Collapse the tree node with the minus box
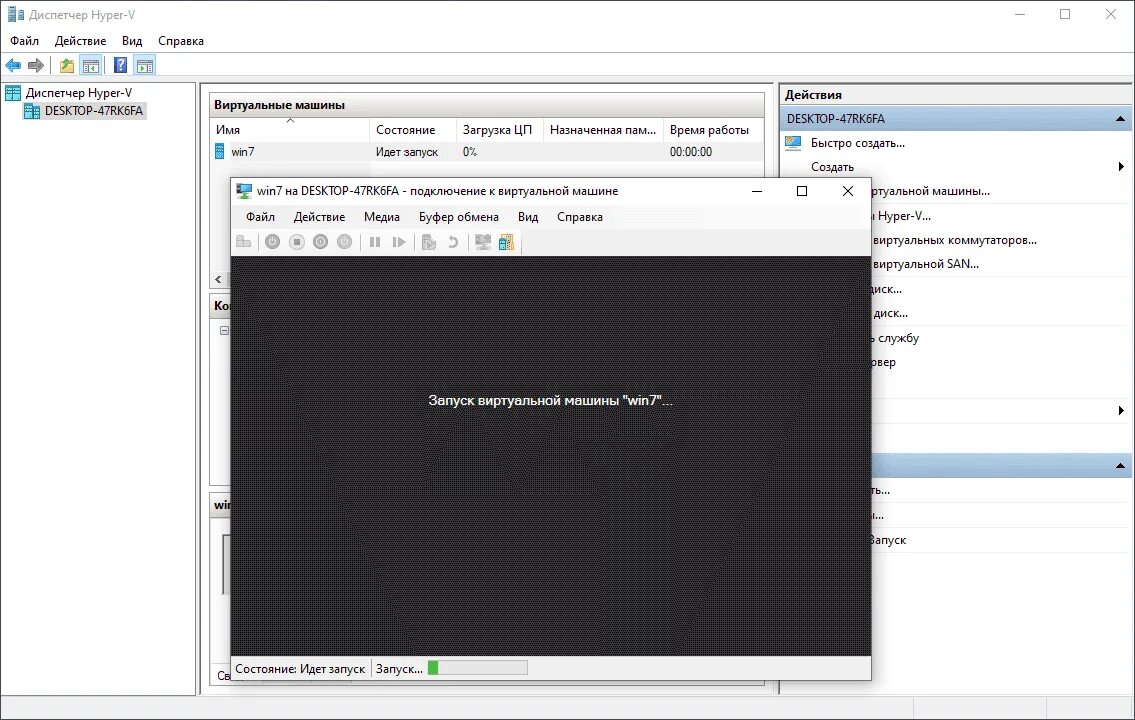The height and width of the screenshot is (720, 1135). pyautogui.click(x=224, y=330)
